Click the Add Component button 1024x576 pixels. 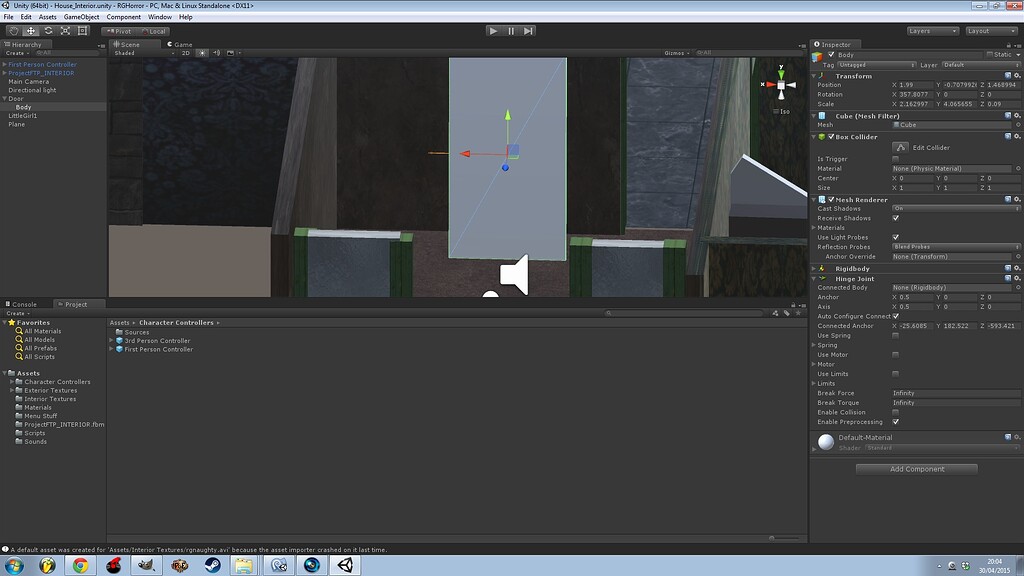(x=916, y=468)
